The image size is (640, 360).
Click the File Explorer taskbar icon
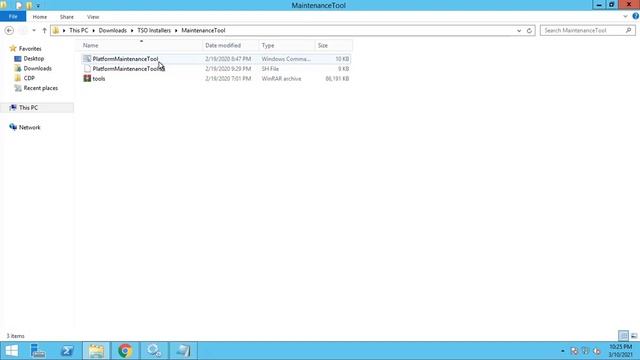96,351
